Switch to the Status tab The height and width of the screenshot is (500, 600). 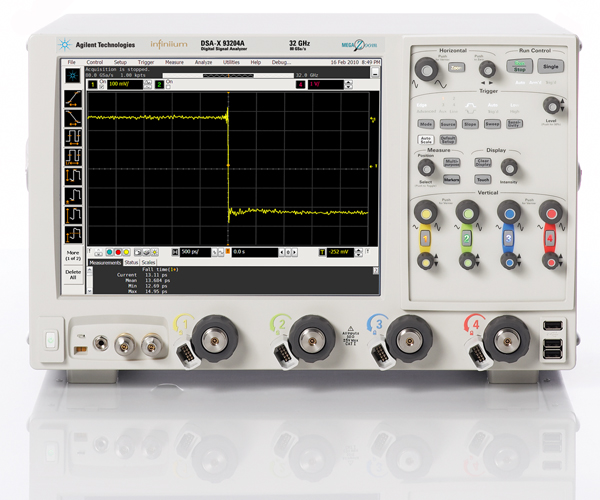tap(131, 262)
